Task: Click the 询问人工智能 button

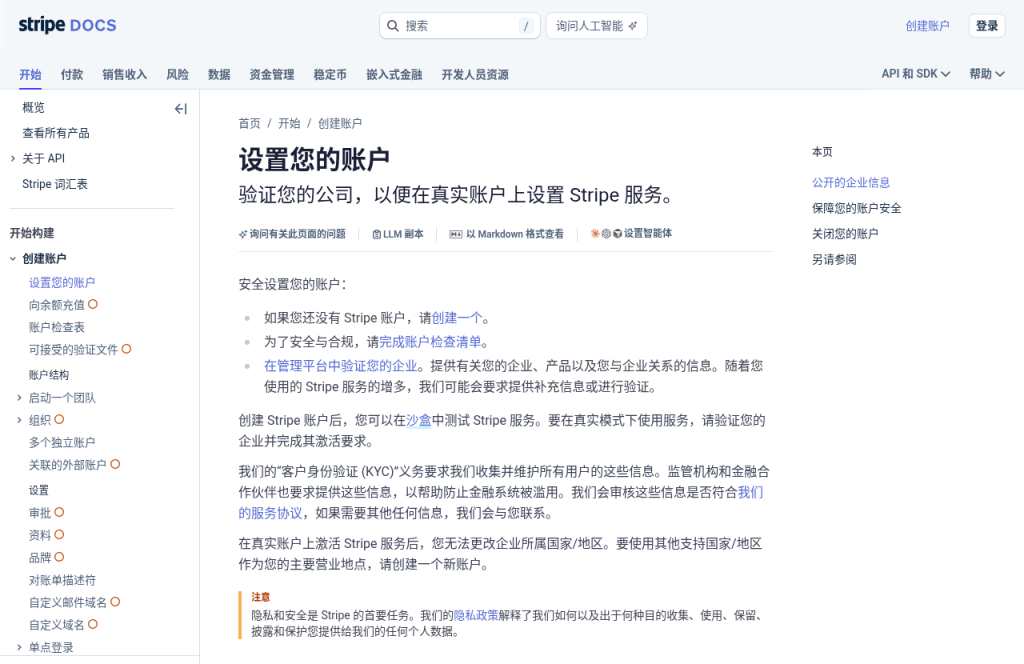Action: point(596,26)
